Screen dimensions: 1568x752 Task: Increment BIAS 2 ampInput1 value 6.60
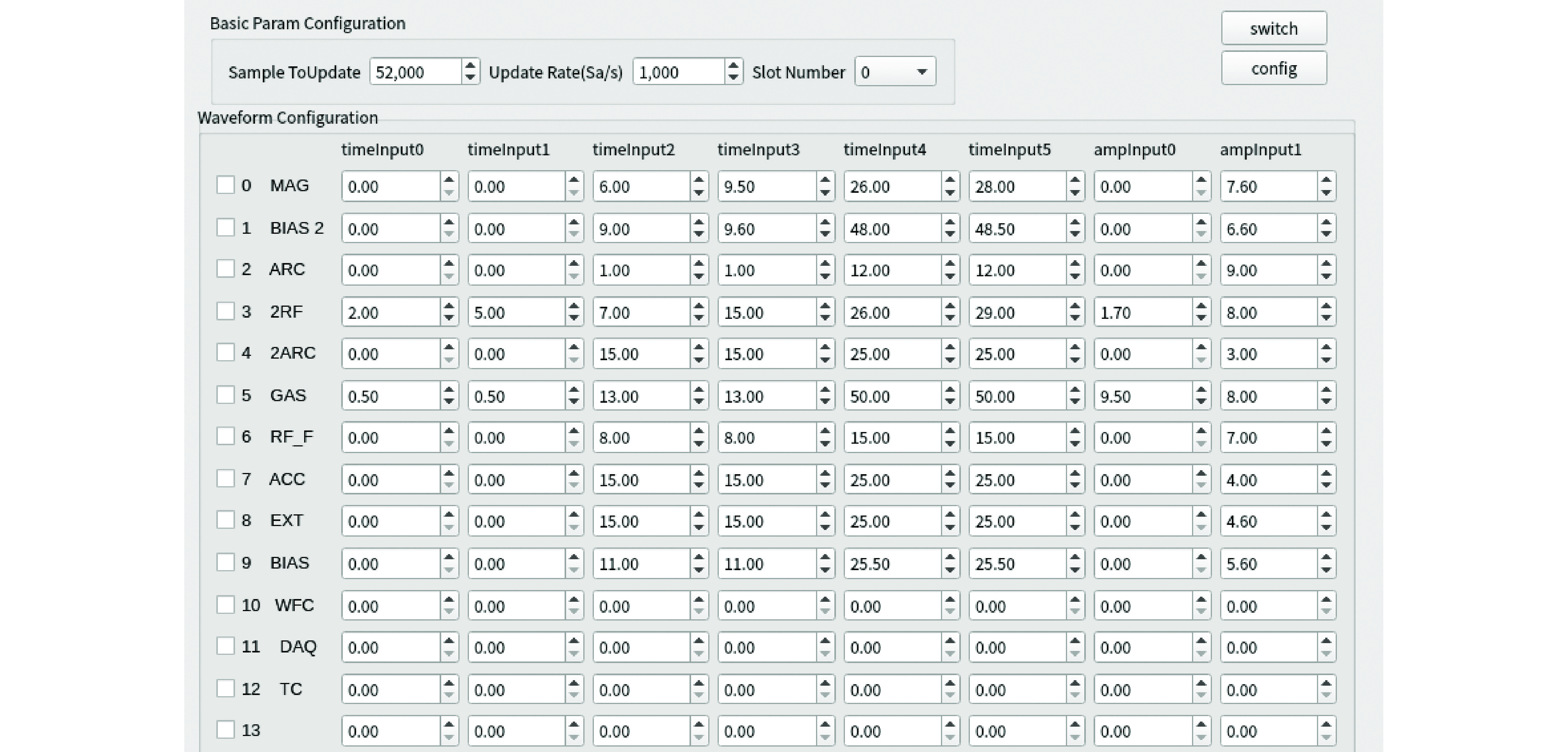[1326, 222]
